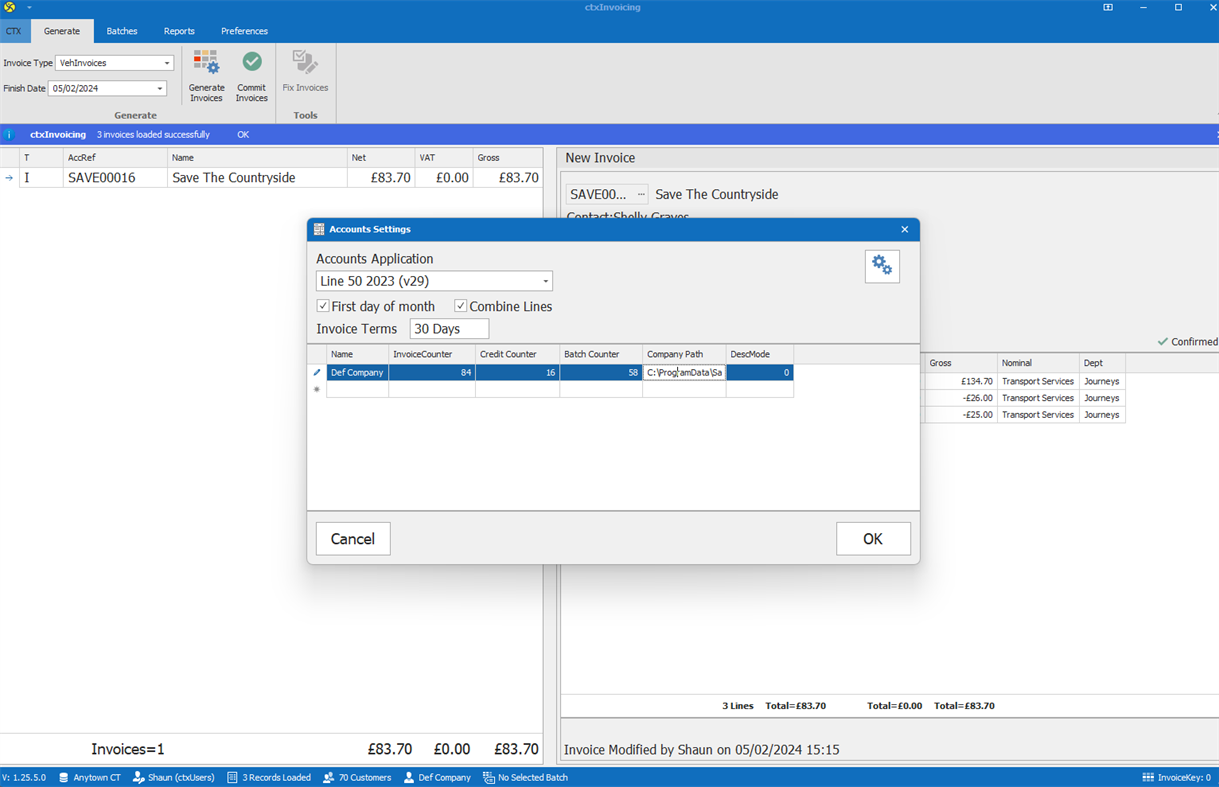Expand the Invoice Type dropdown

166,62
